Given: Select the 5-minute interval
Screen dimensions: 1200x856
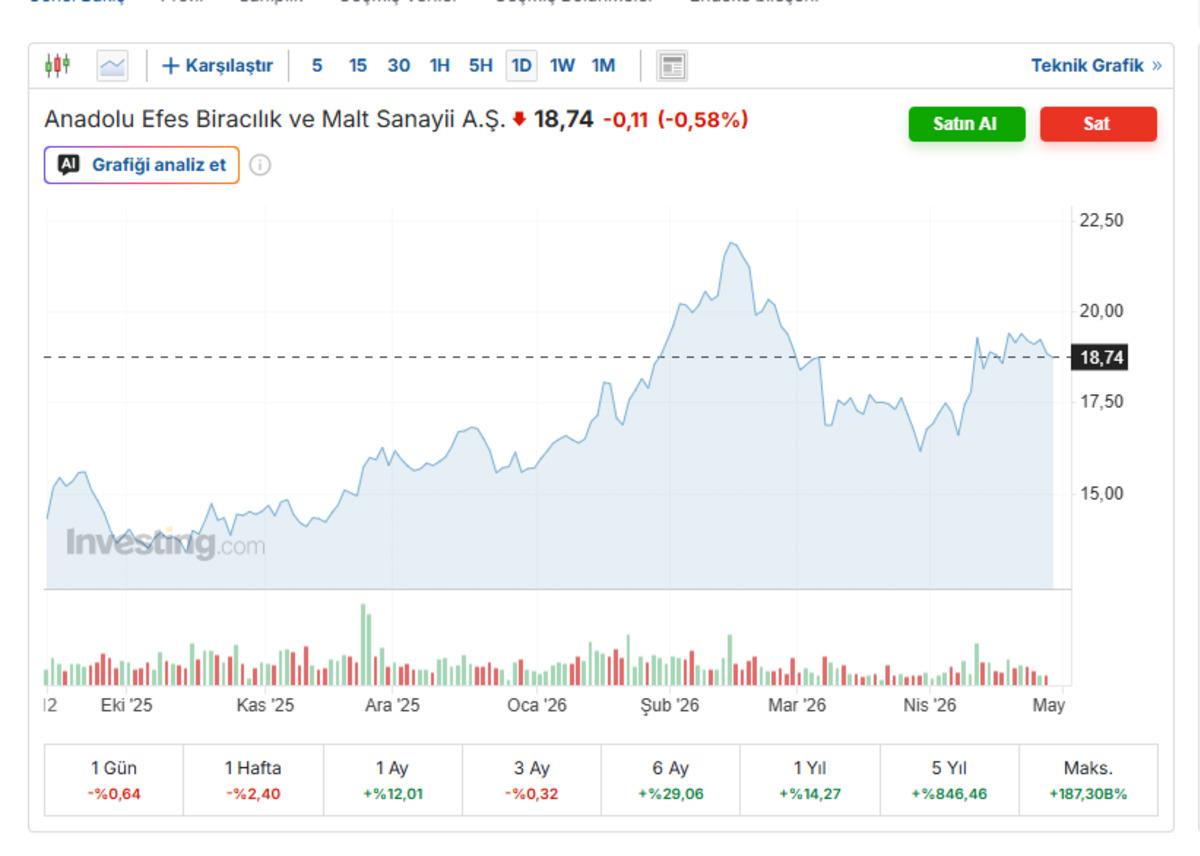Looking at the screenshot, I should 317,66.
